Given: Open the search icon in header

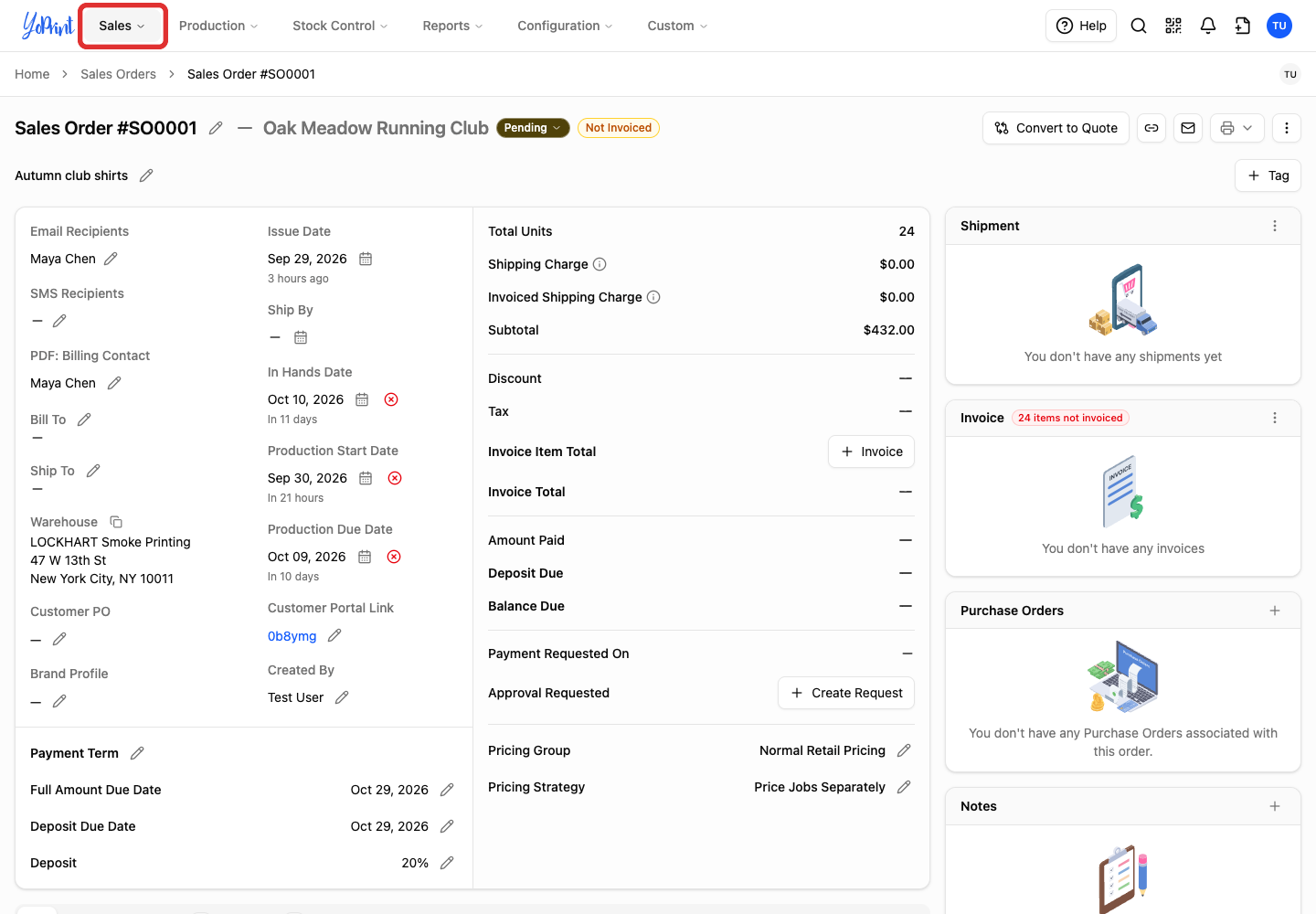Looking at the screenshot, I should pyautogui.click(x=1139, y=26).
